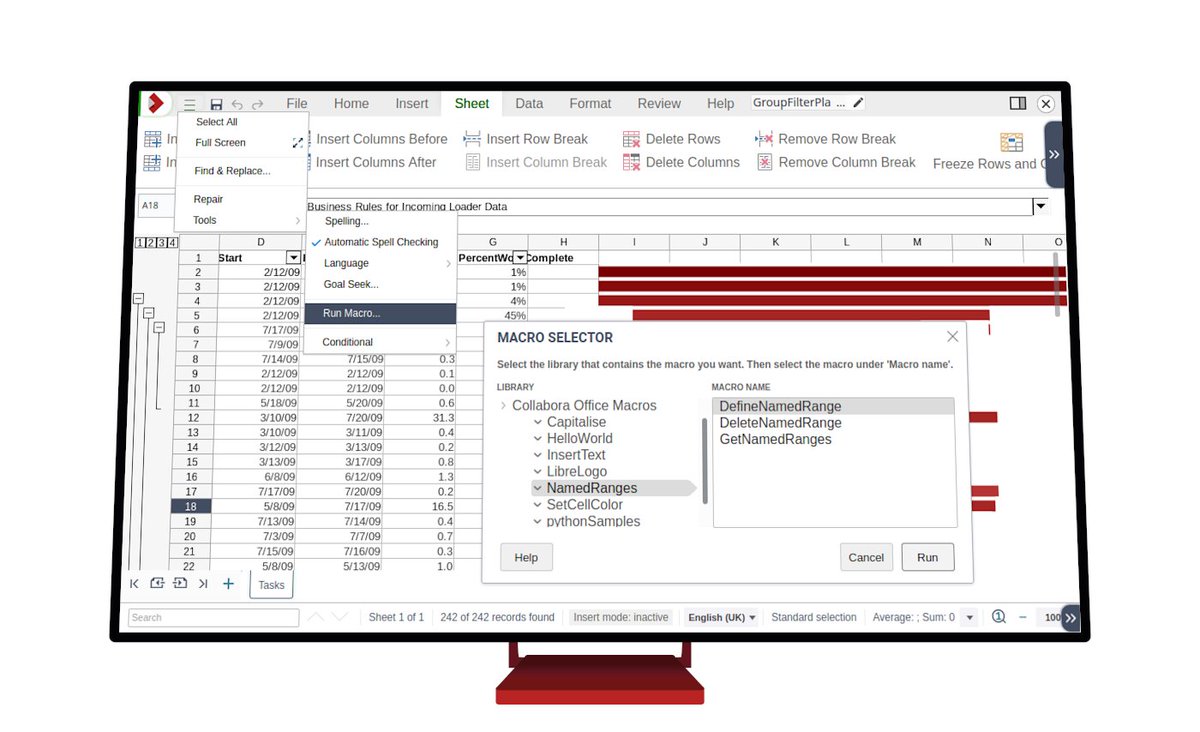
Task: Click the Remove Column Break icon
Action: click(x=764, y=162)
